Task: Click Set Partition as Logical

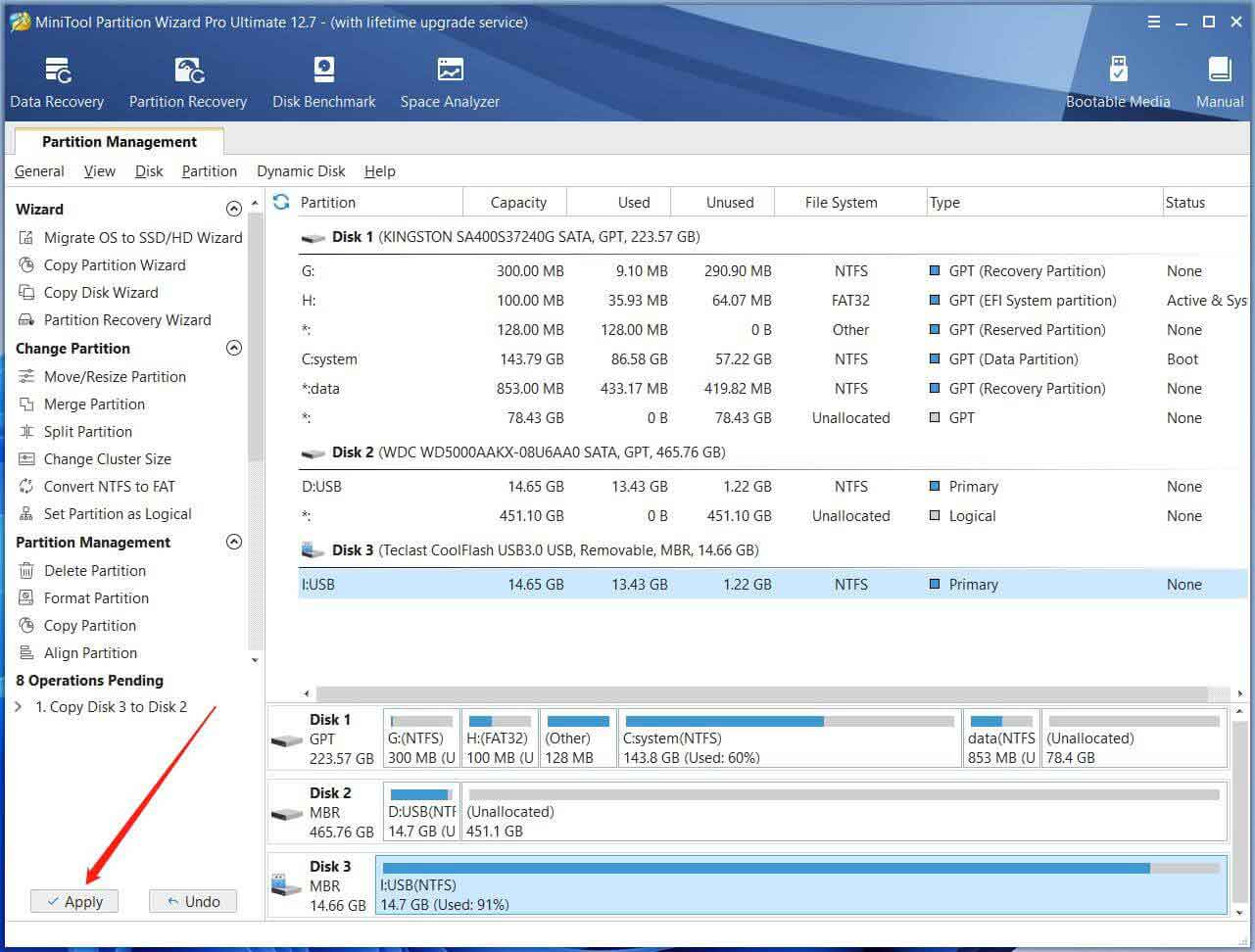Action: [105, 513]
